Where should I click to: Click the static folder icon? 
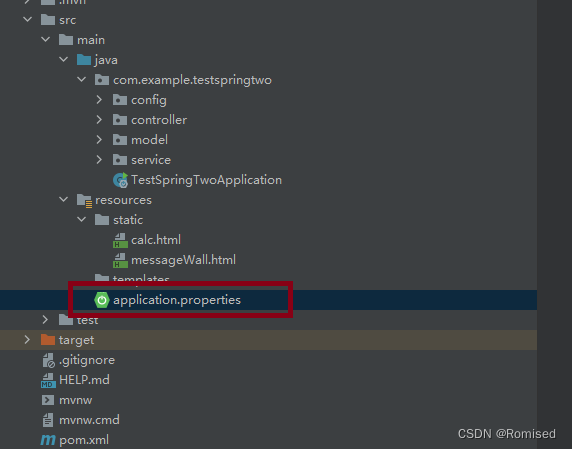click(102, 220)
